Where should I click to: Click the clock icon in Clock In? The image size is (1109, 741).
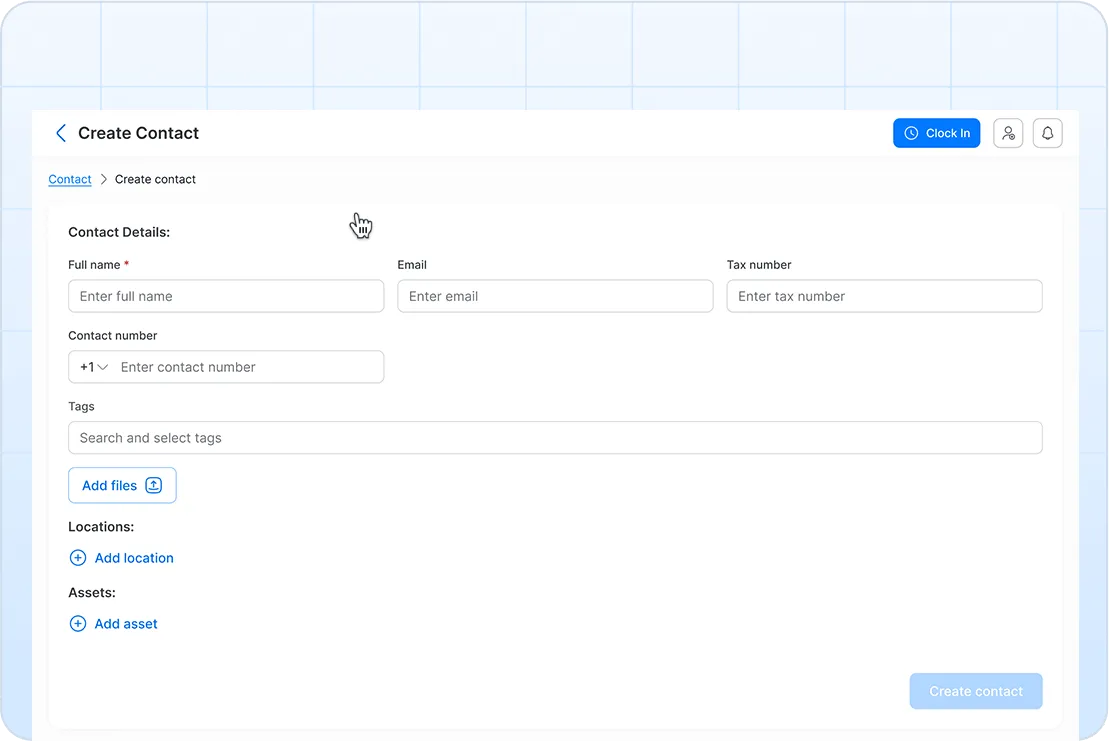pyautogui.click(x=911, y=133)
